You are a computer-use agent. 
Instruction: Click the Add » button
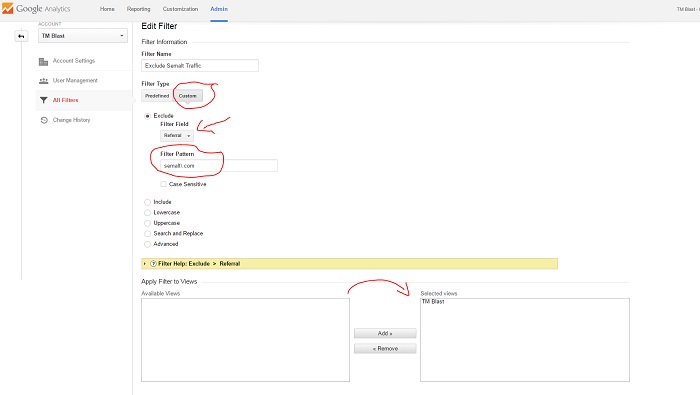385,333
